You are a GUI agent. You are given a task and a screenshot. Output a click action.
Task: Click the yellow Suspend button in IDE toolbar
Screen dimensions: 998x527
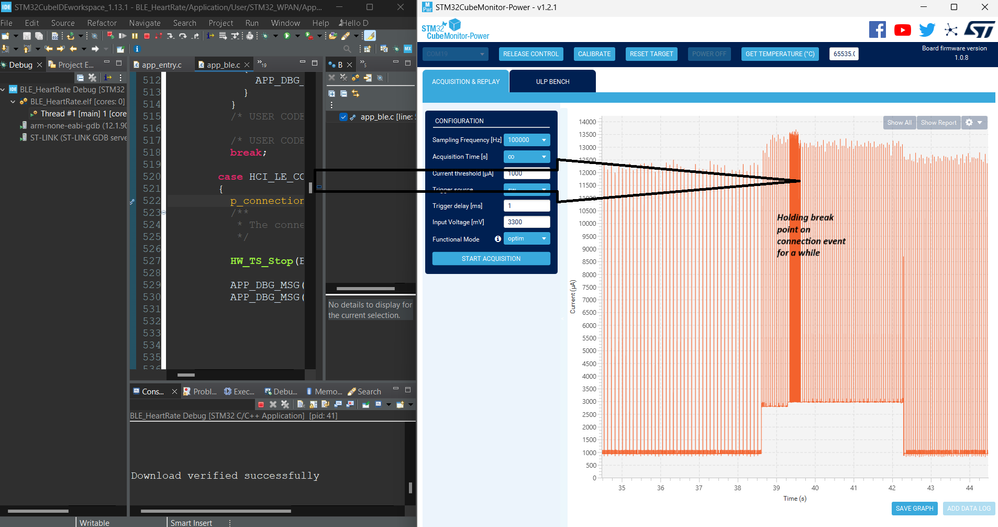tap(134, 36)
